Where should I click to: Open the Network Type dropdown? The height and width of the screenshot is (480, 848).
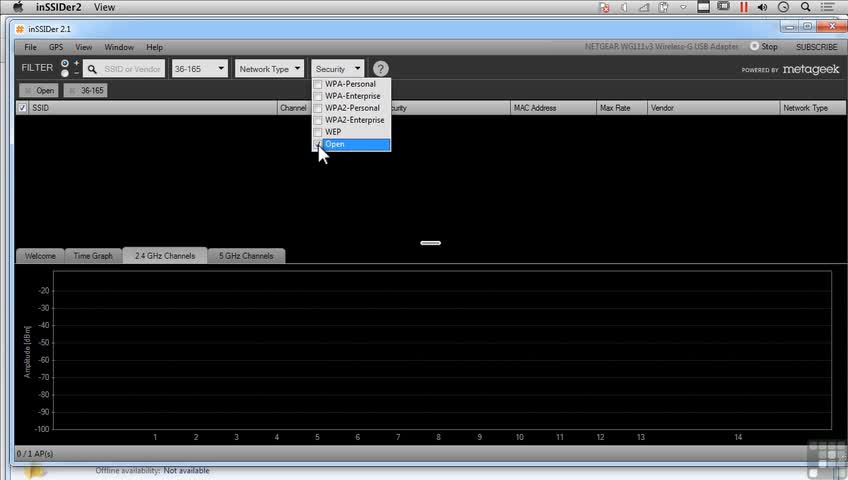click(x=269, y=69)
